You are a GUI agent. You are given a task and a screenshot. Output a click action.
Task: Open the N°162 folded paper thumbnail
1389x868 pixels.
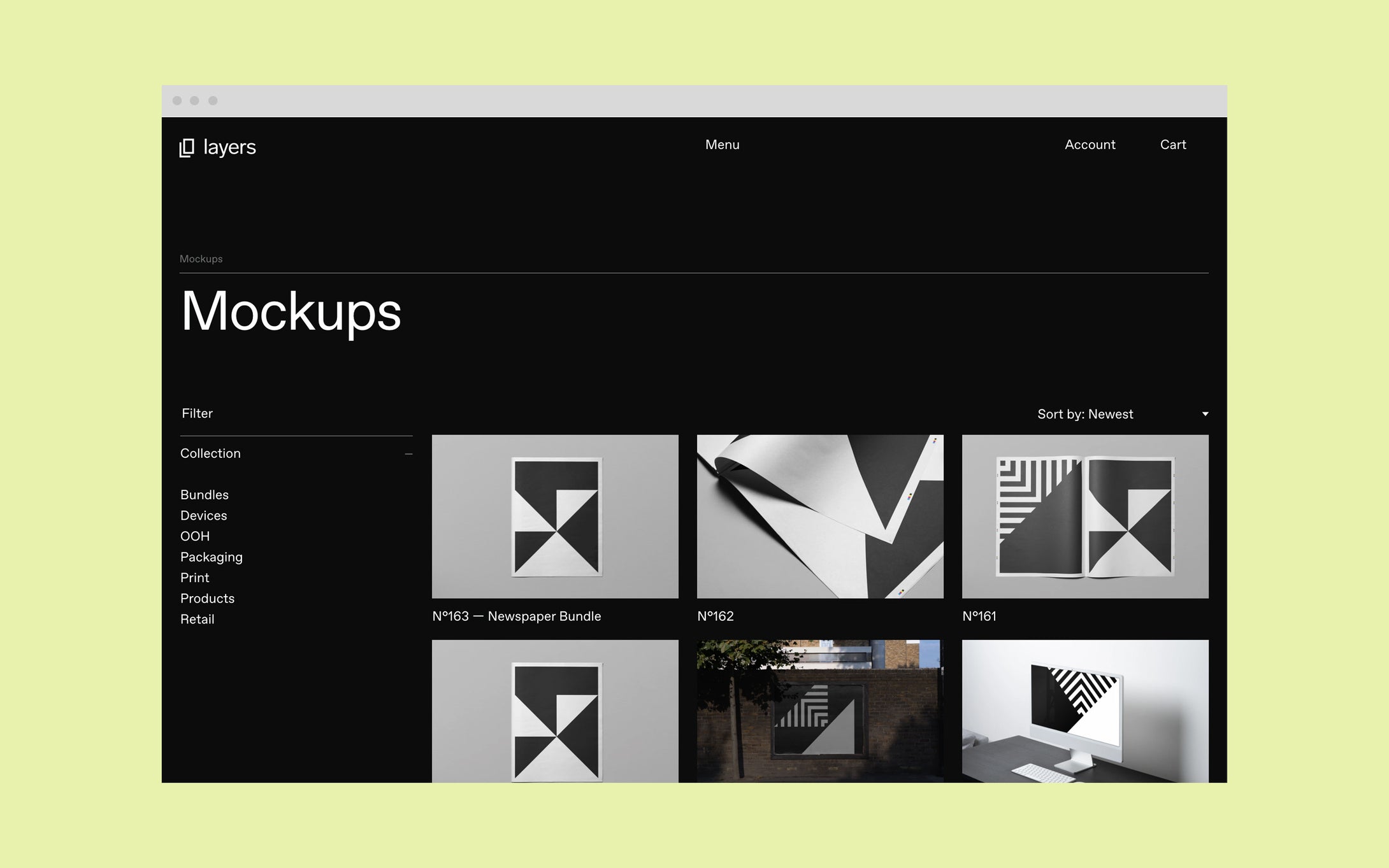(820, 516)
